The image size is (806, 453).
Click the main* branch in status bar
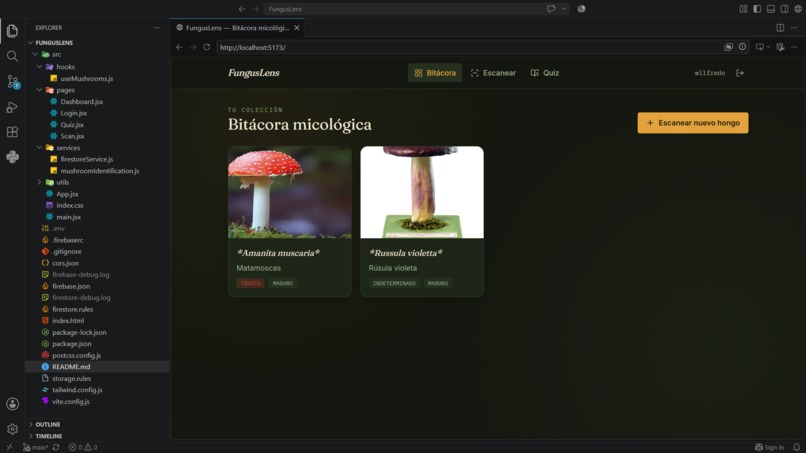click(x=35, y=447)
